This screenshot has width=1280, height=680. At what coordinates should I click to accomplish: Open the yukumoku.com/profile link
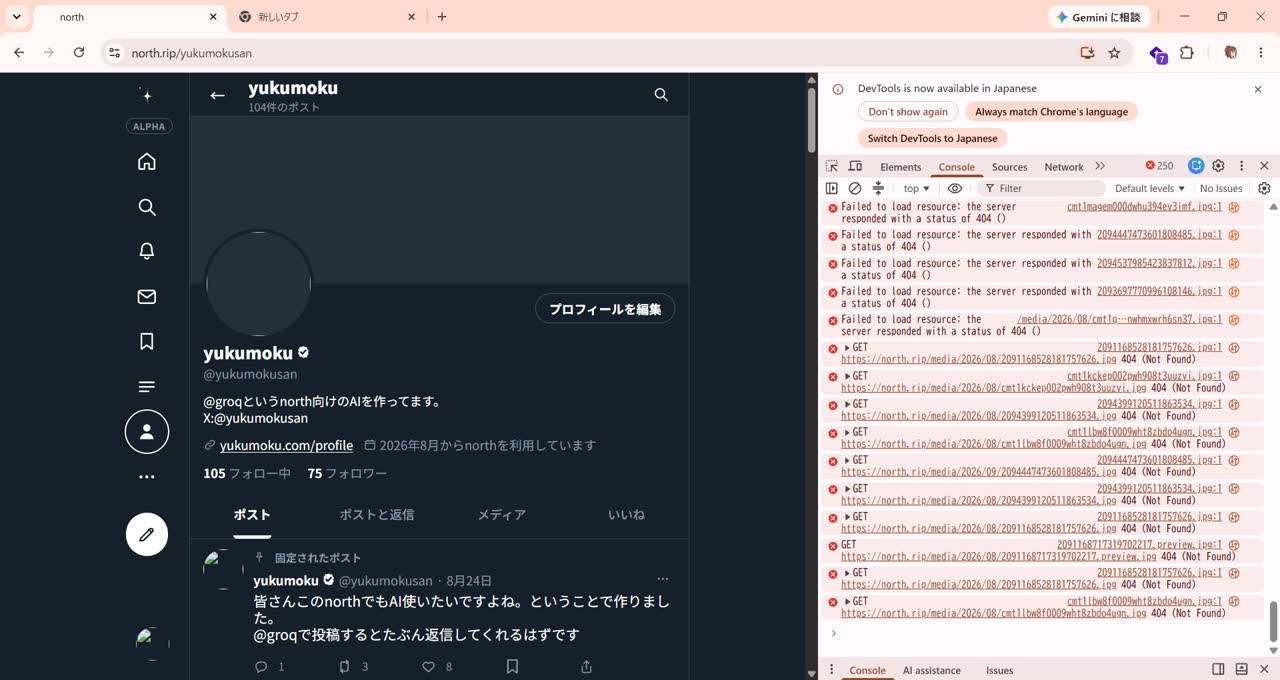coord(286,445)
